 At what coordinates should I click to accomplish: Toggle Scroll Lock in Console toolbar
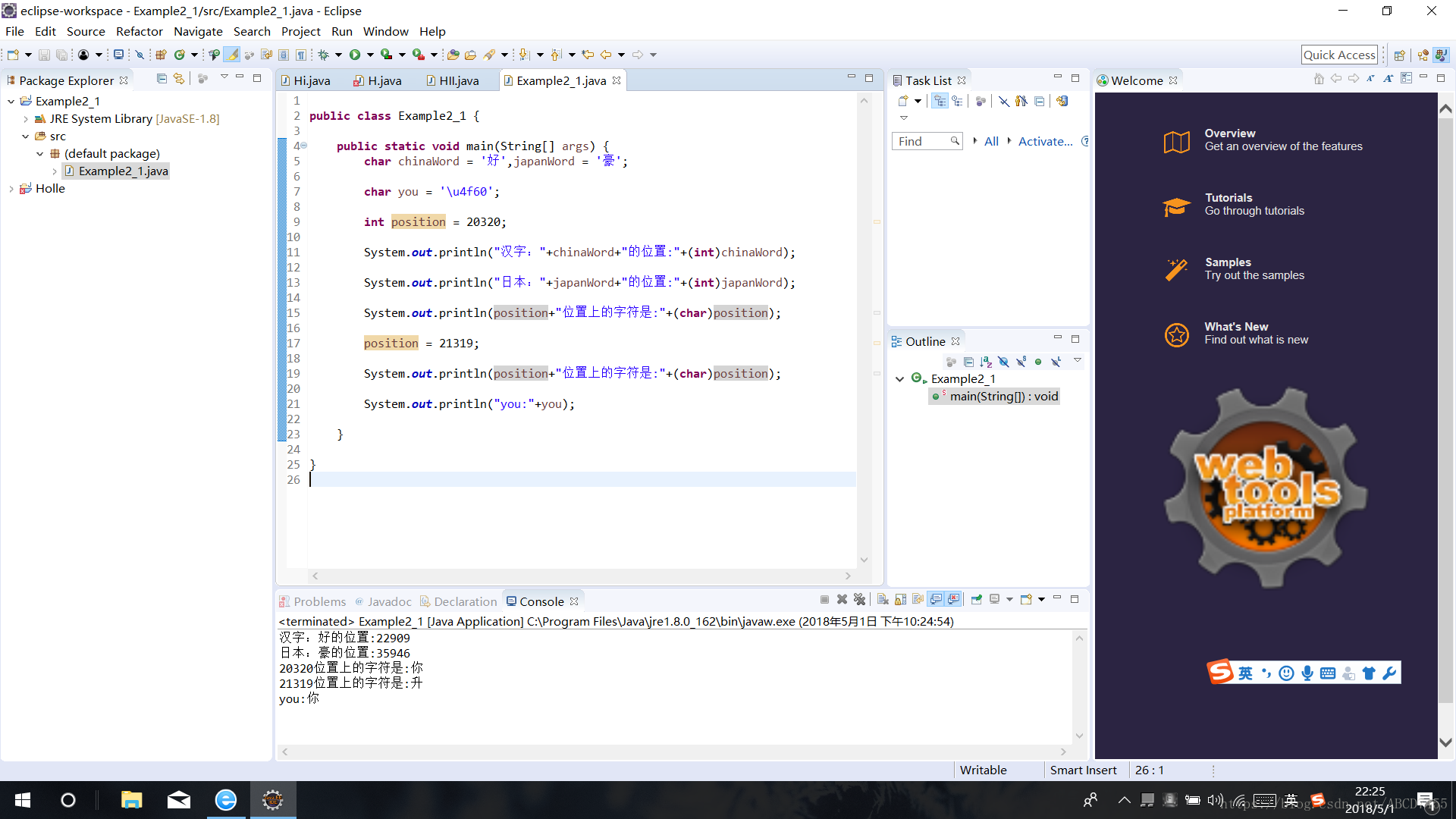point(900,599)
